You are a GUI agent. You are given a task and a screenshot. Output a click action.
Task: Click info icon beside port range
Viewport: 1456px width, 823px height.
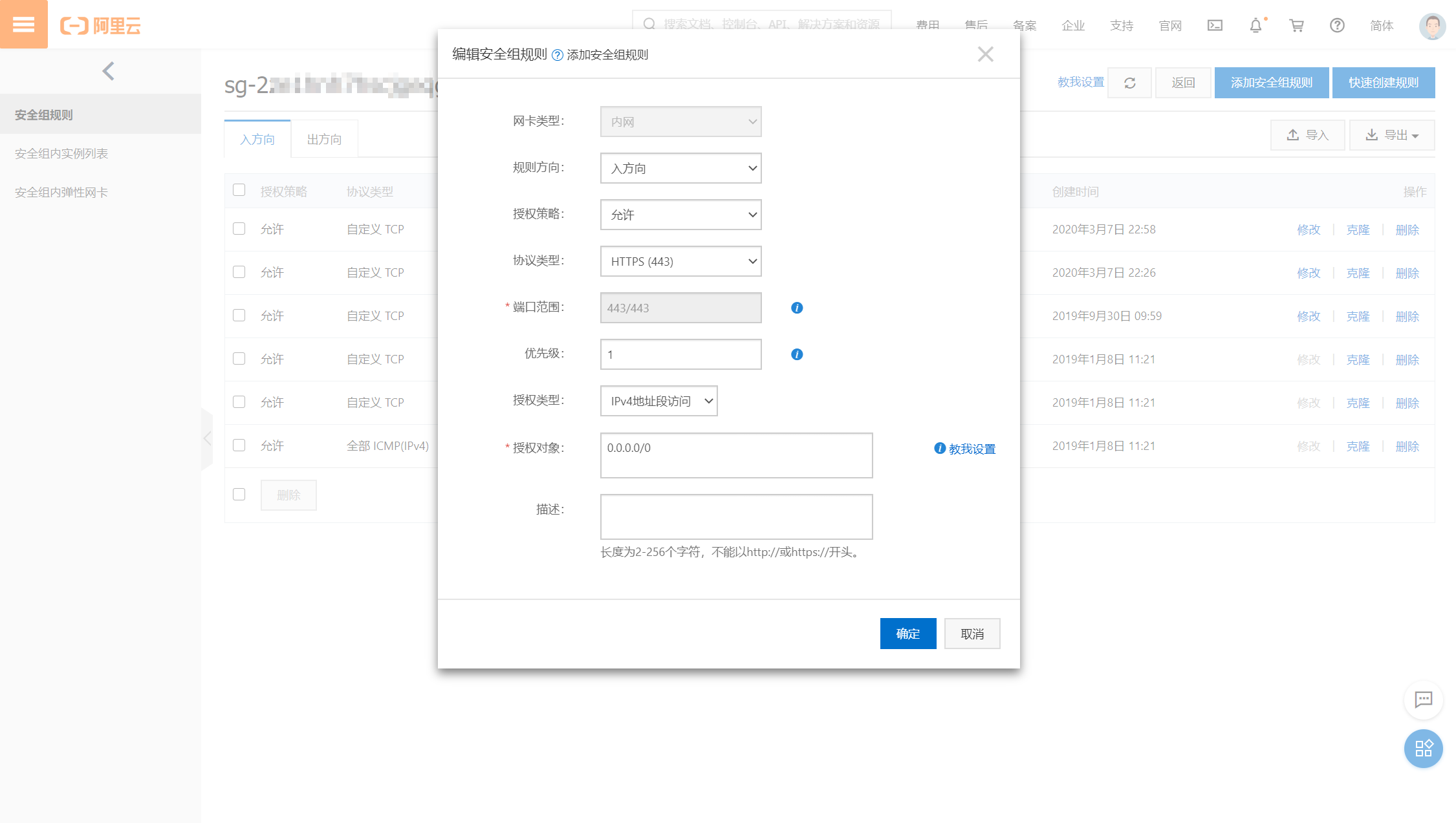click(797, 308)
